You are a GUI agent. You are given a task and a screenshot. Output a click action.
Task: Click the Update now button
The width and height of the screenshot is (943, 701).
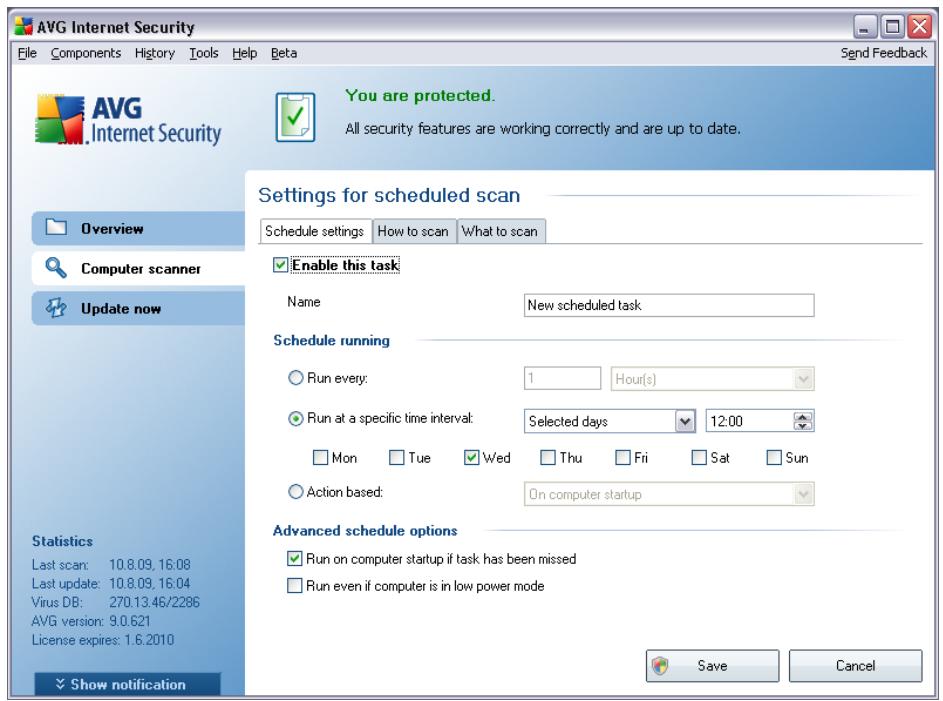(138, 308)
